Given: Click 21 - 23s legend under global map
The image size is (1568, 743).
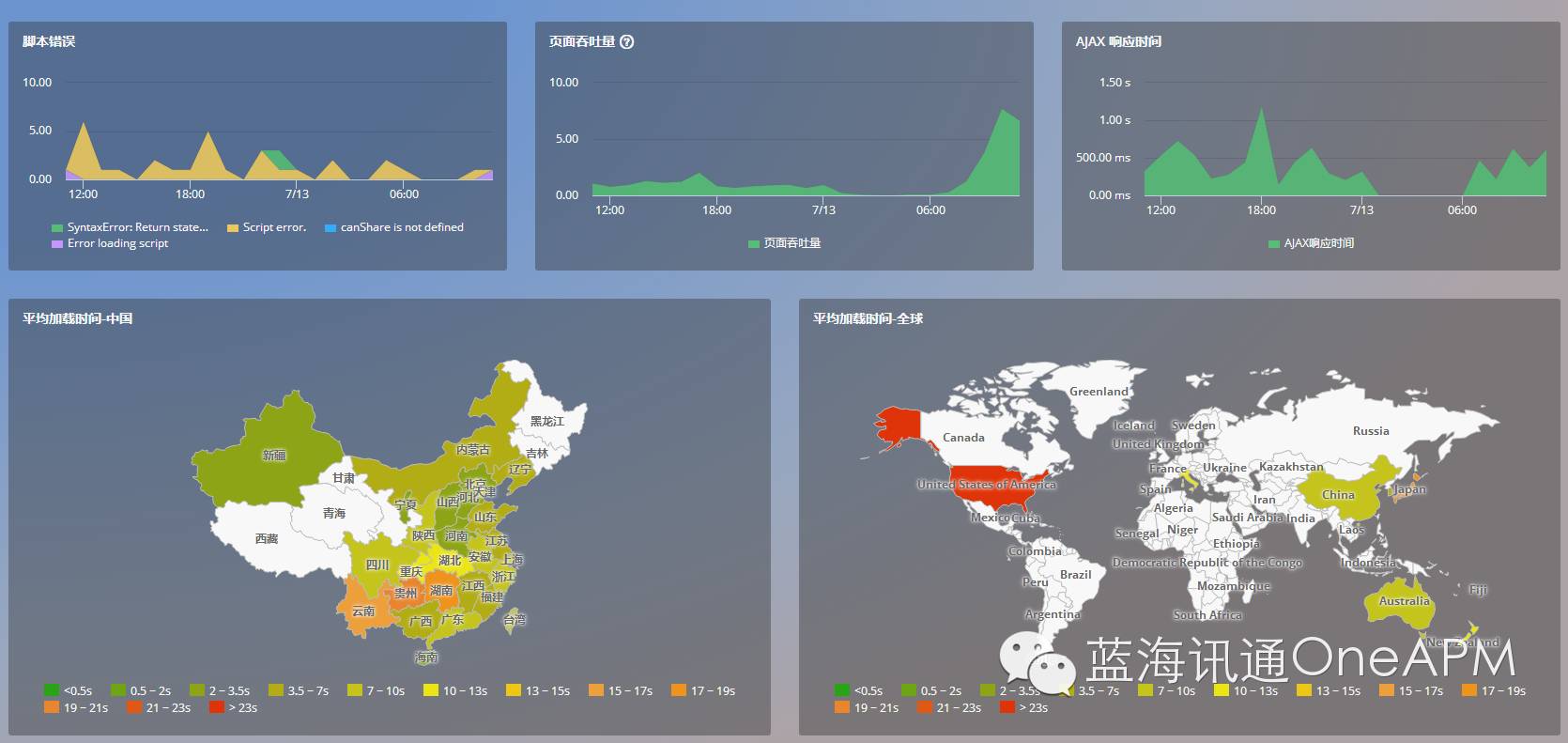Looking at the screenshot, I should (949, 707).
